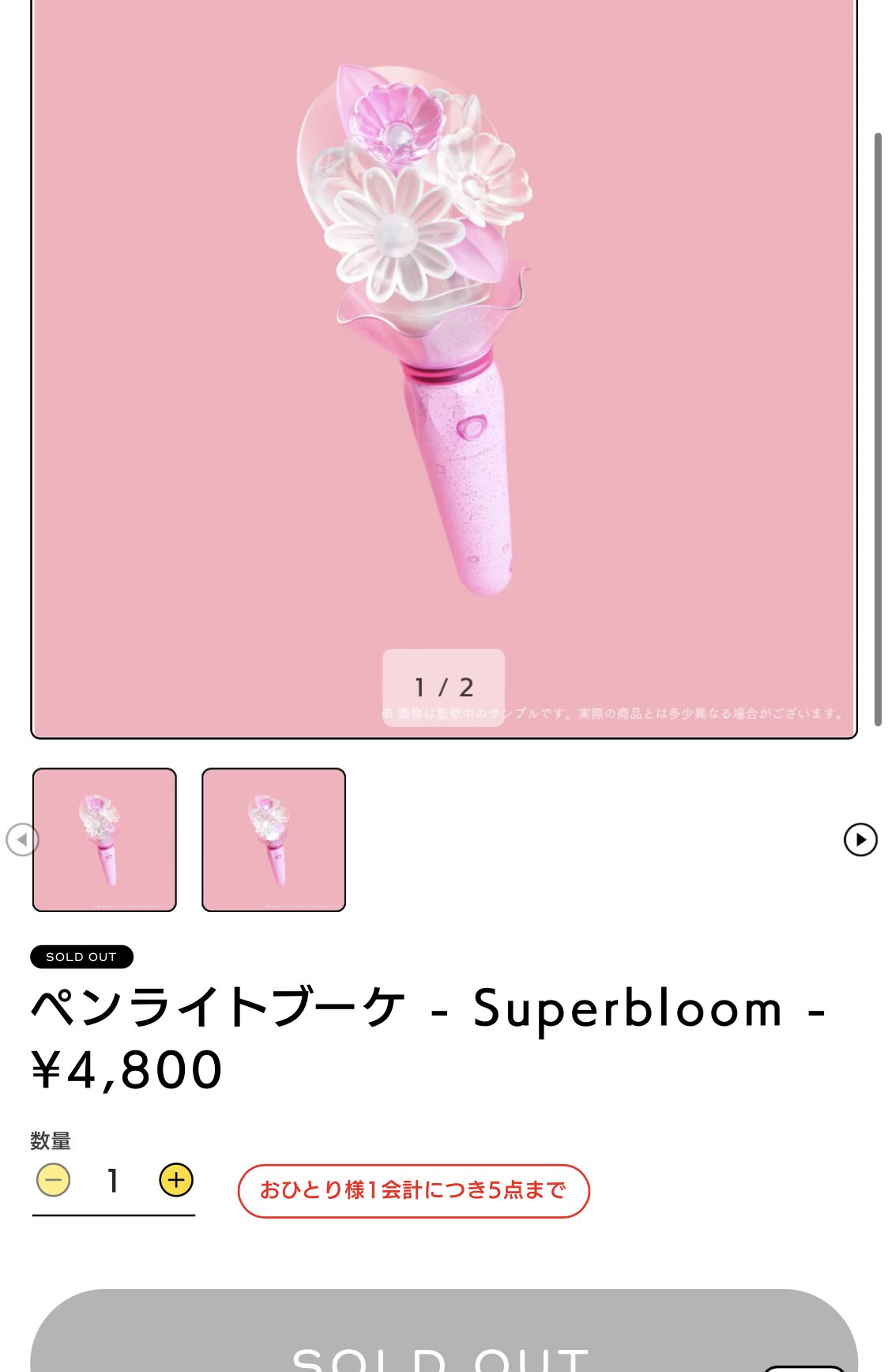888x1372 pixels.
Task: Click the next thumbnail arrow icon
Action: pyautogui.click(x=860, y=839)
